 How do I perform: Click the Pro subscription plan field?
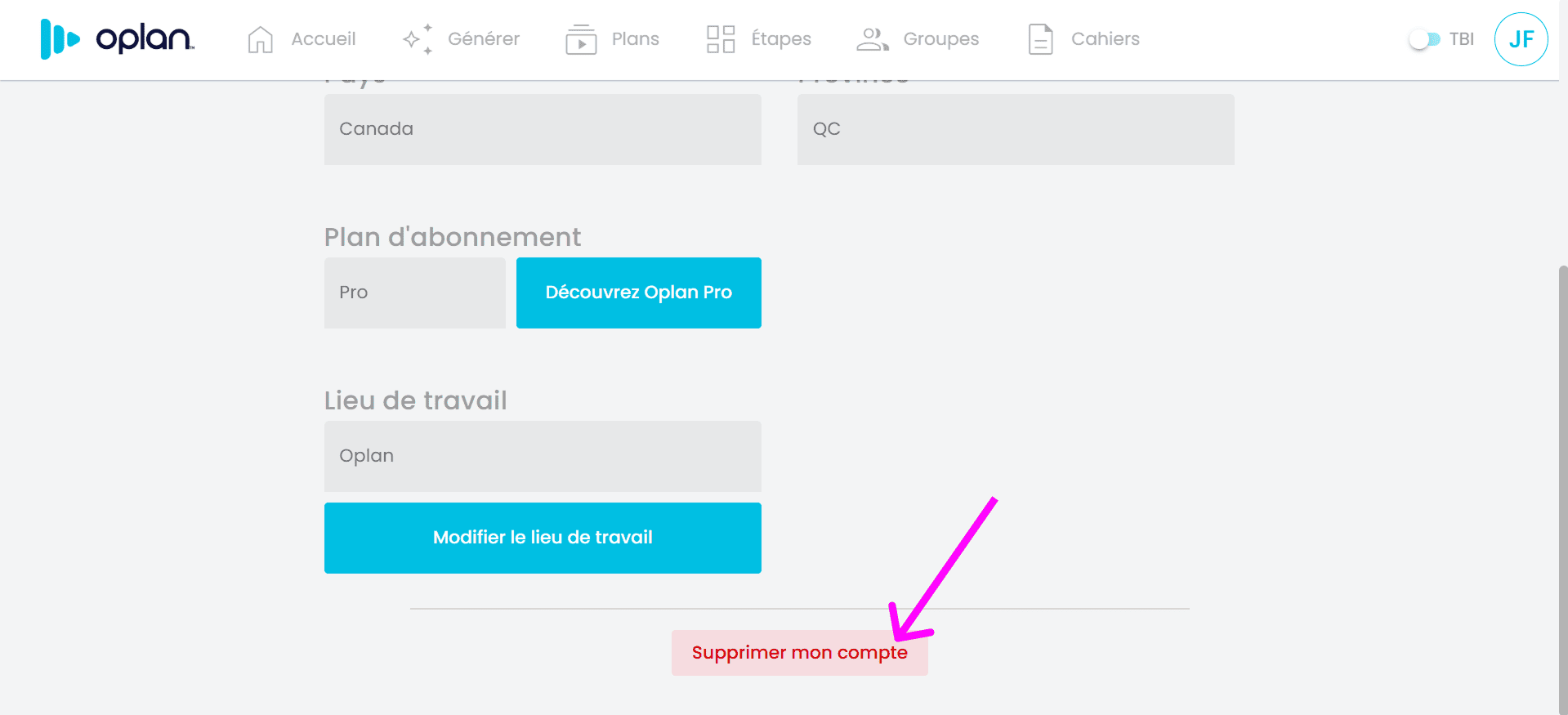click(x=415, y=293)
